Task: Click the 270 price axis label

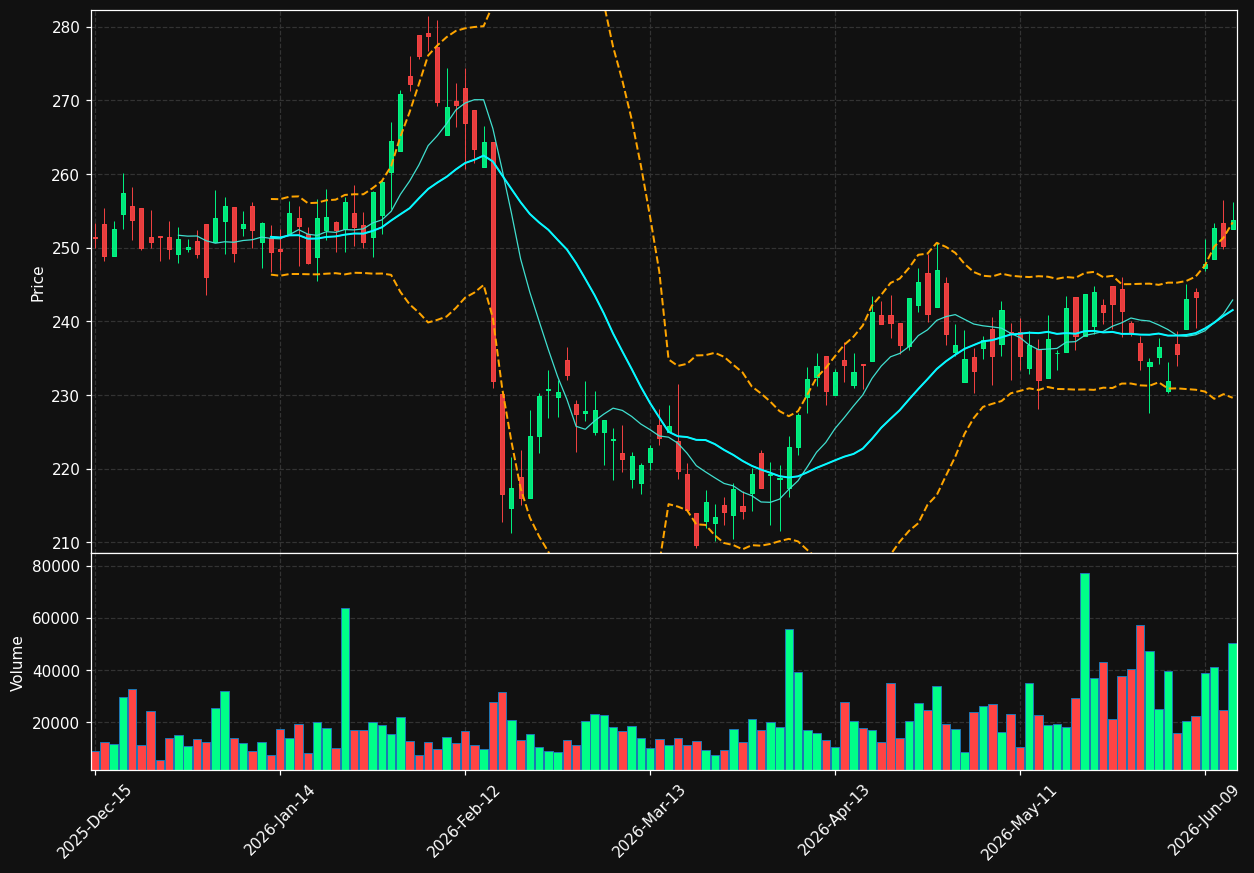Action: tap(66, 101)
